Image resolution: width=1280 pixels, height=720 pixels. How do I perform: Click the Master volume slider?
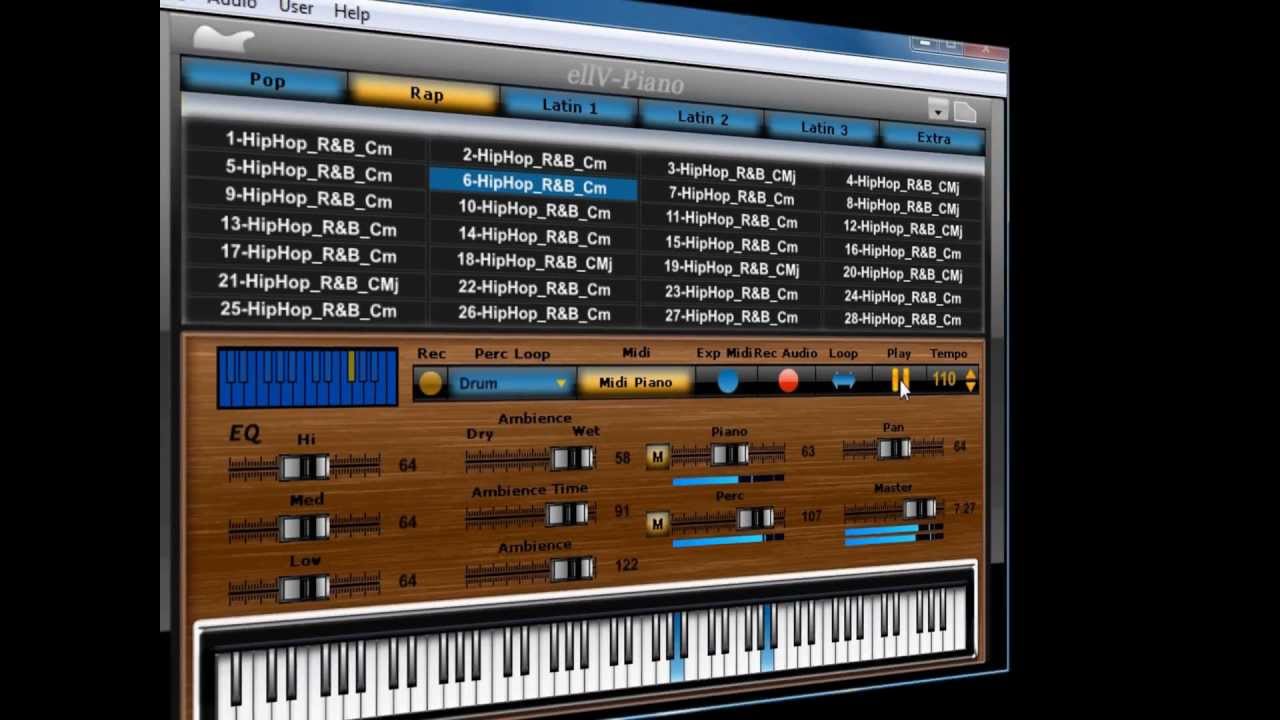[893, 509]
